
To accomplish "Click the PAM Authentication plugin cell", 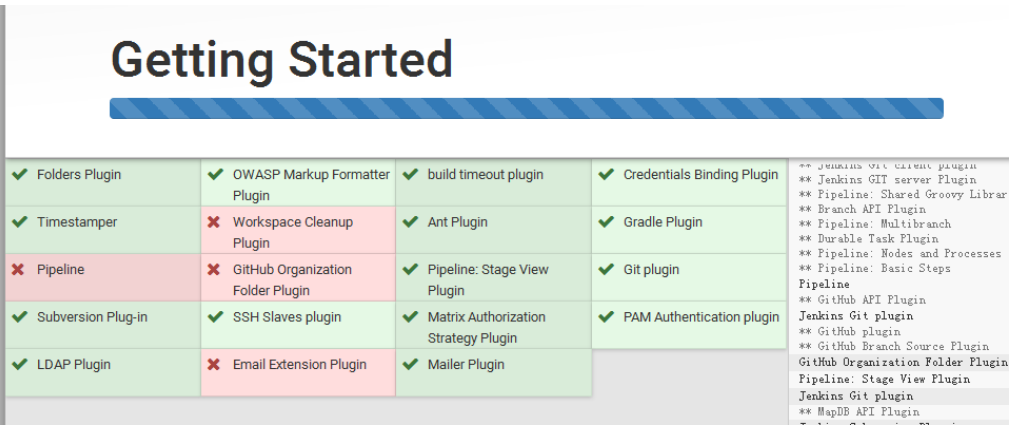I will 689,325.
